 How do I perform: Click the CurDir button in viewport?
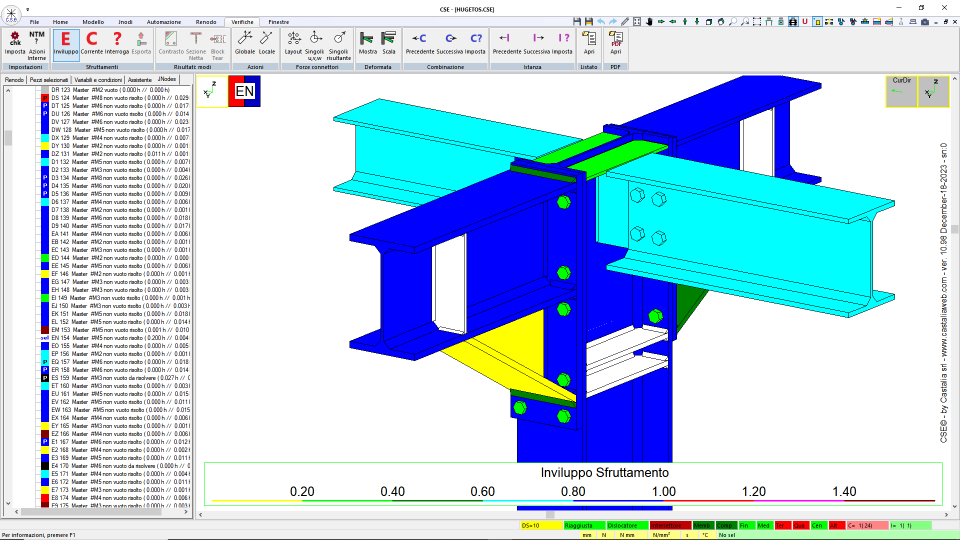click(901, 91)
